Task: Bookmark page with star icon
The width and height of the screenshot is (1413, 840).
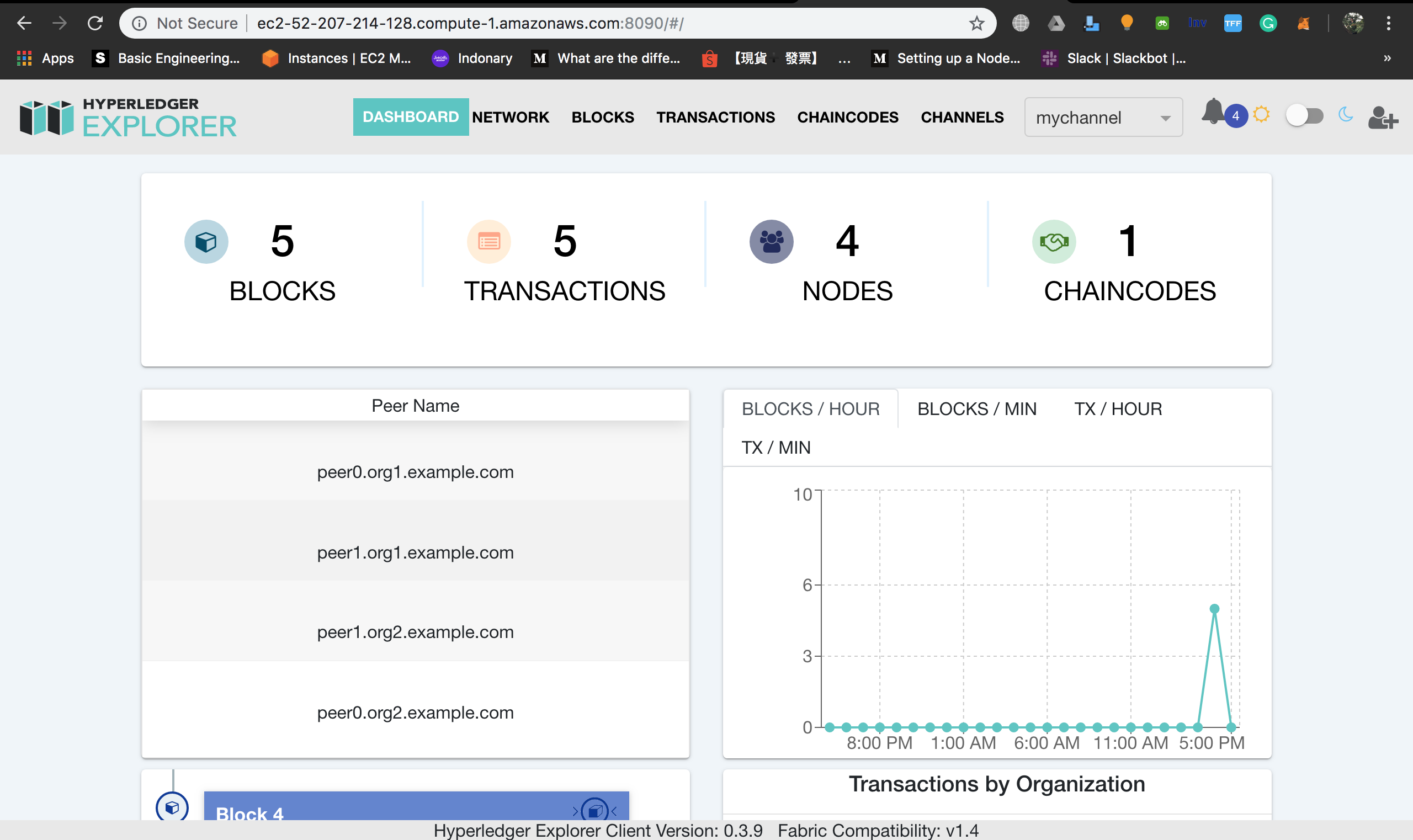Action: [976, 24]
